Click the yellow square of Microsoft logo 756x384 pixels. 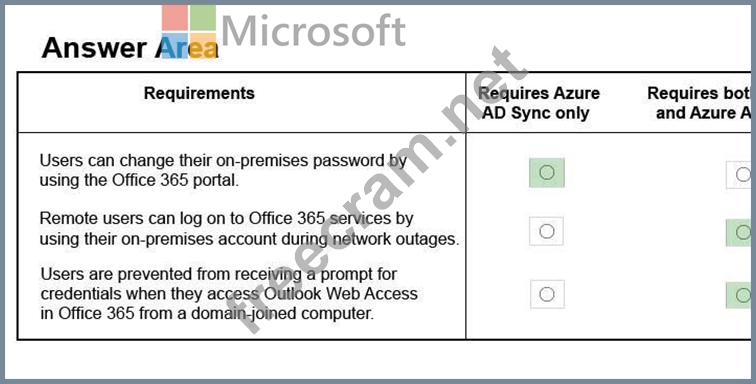202,46
